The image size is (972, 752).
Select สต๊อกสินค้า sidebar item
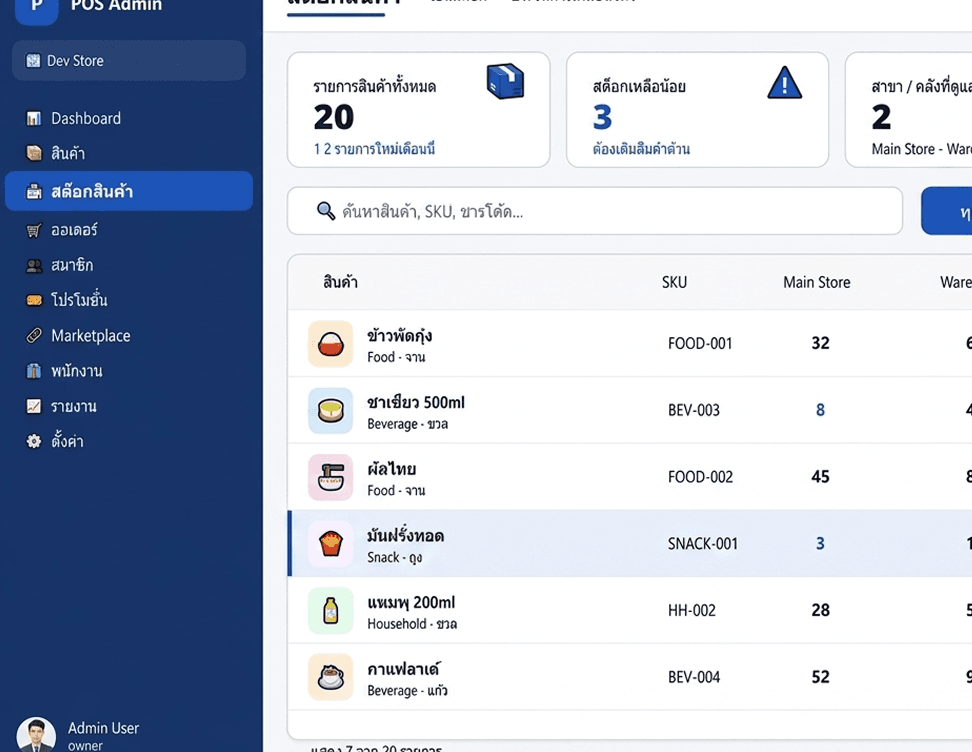[x=129, y=191]
